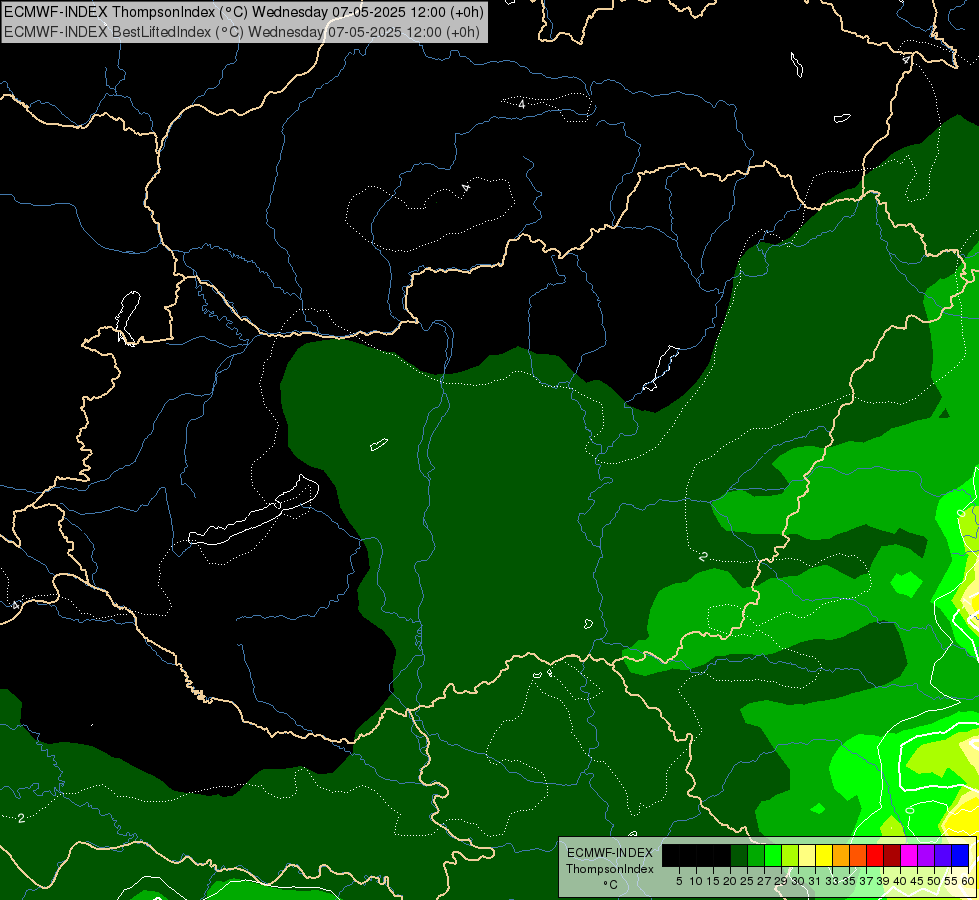Click legend tick value 15

point(713,881)
